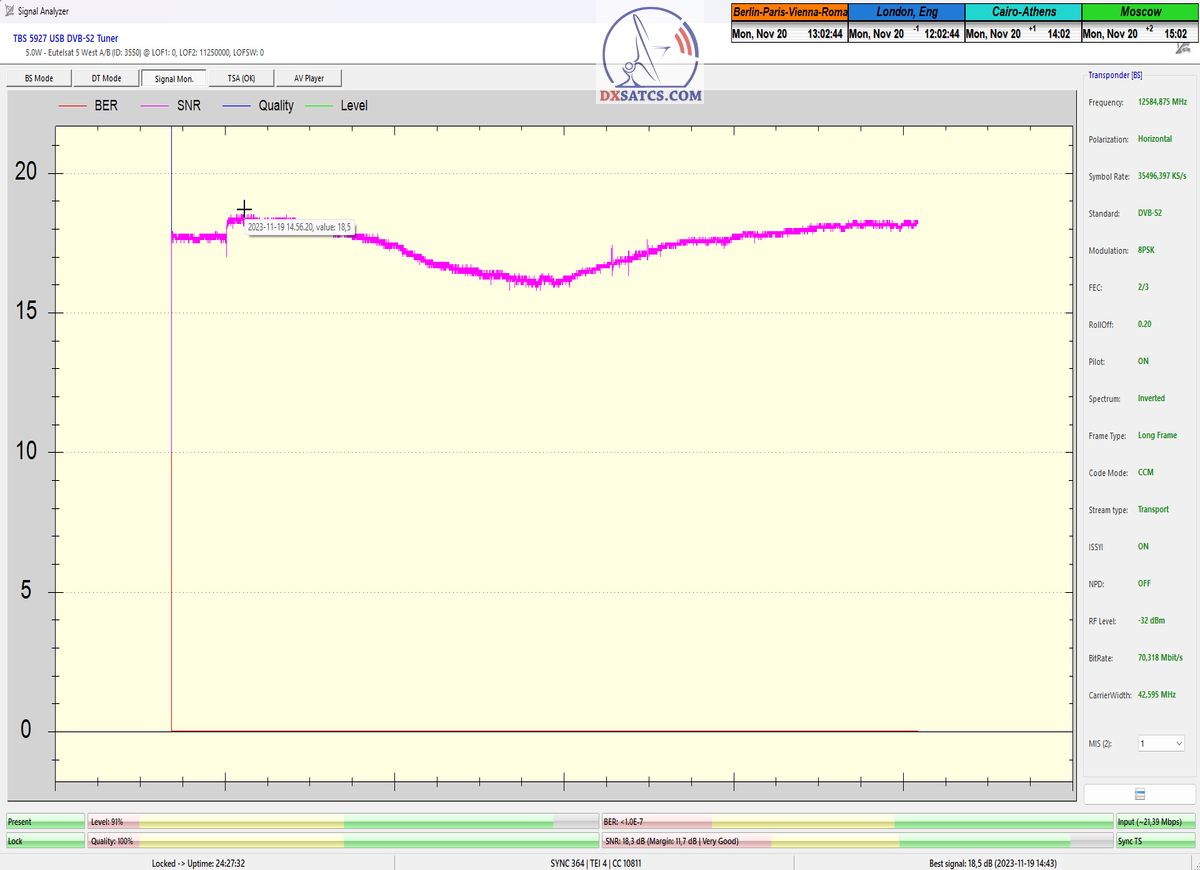Screen dimensions: 1200x870
Task: Open the AV Player tab
Action: (309, 78)
